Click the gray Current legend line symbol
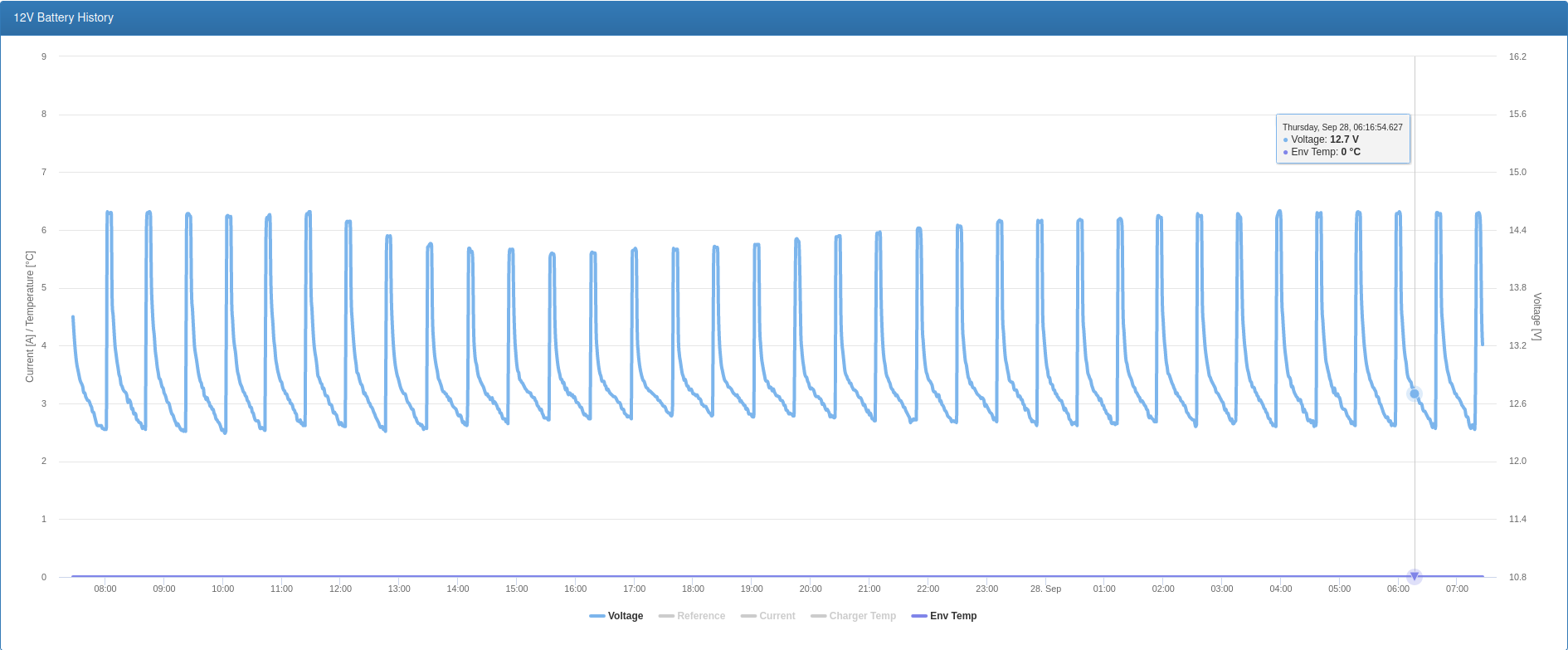Viewport: 1568px width, 650px height. coord(748,616)
